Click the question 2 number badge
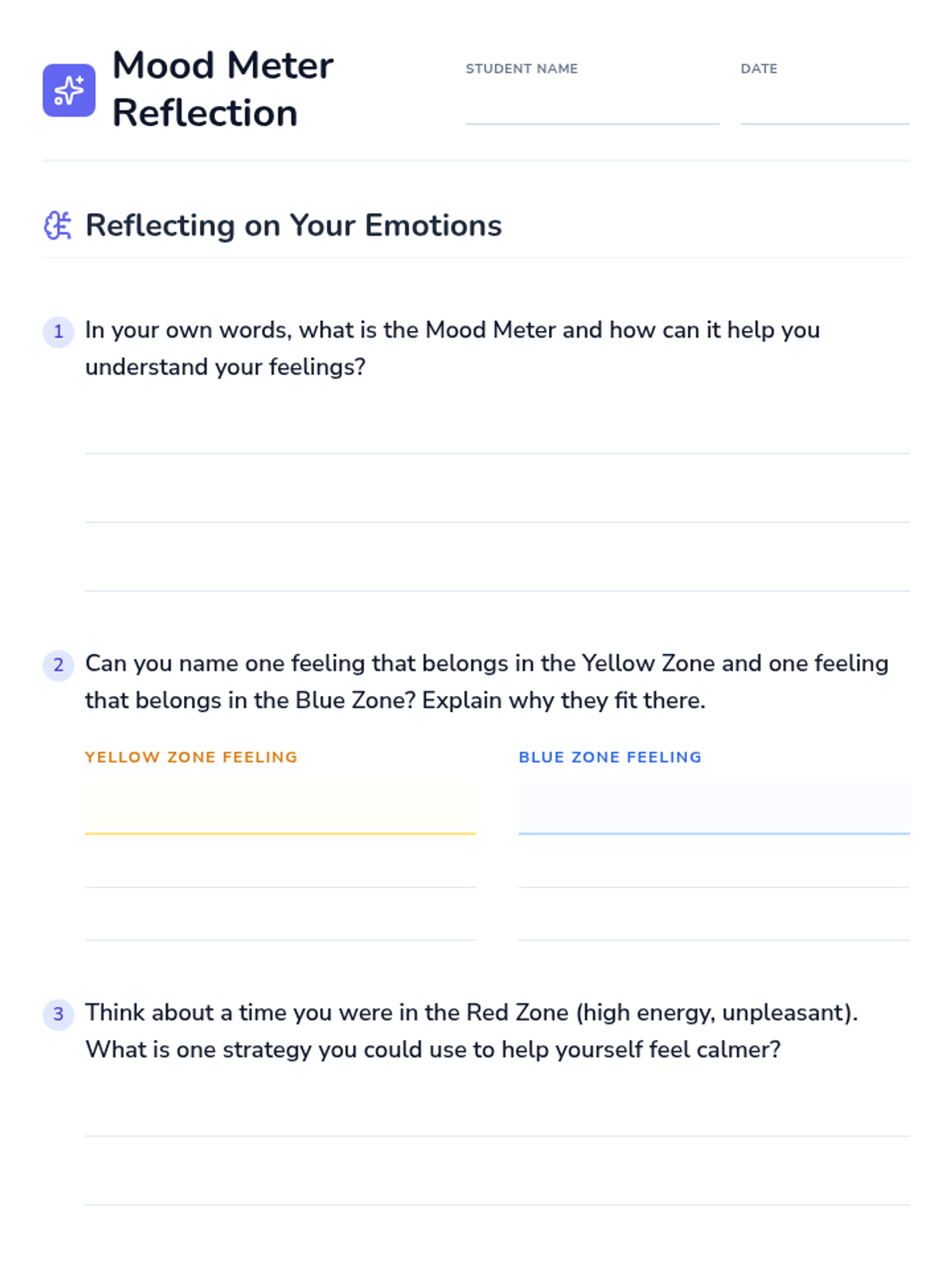The width and height of the screenshot is (952, 1270). coord(58,665)
